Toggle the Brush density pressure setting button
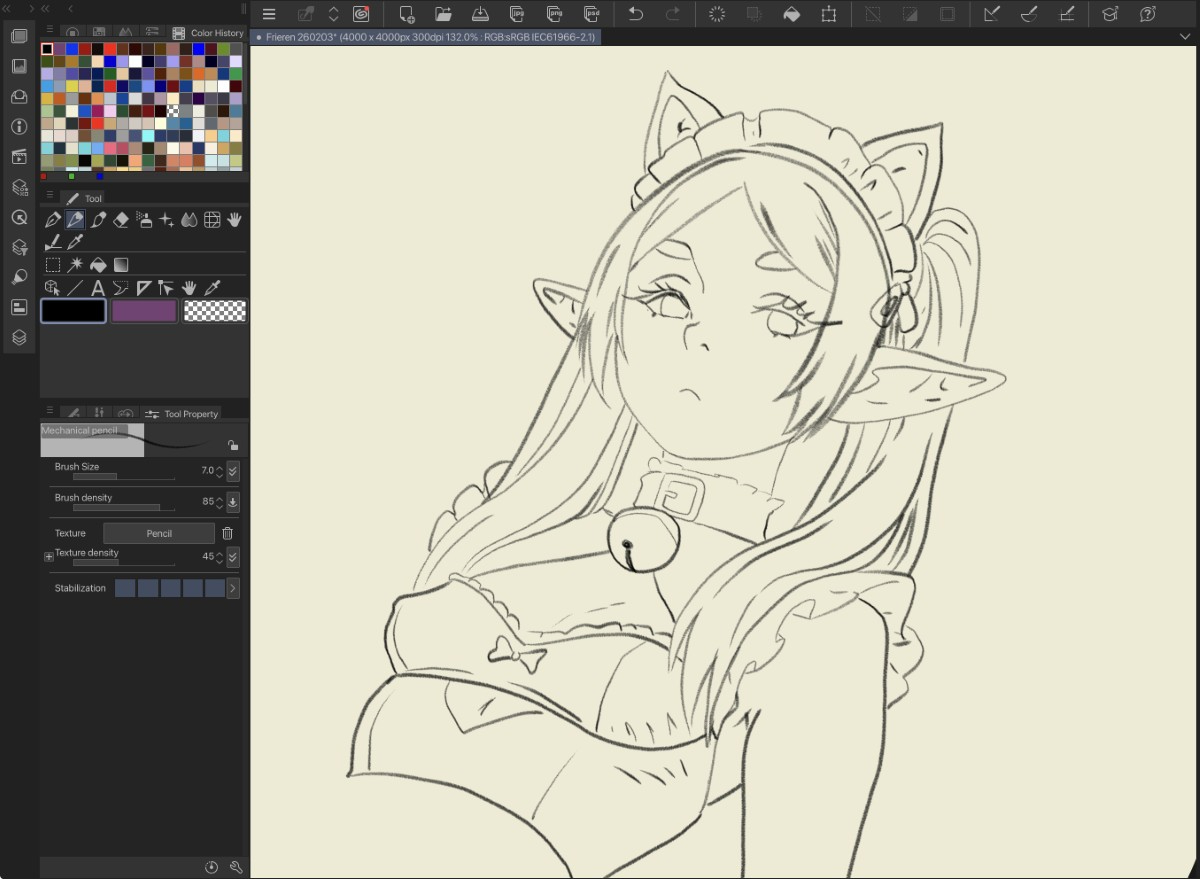The height and width of the screenshot is (879, 1200). coord(233,502)
